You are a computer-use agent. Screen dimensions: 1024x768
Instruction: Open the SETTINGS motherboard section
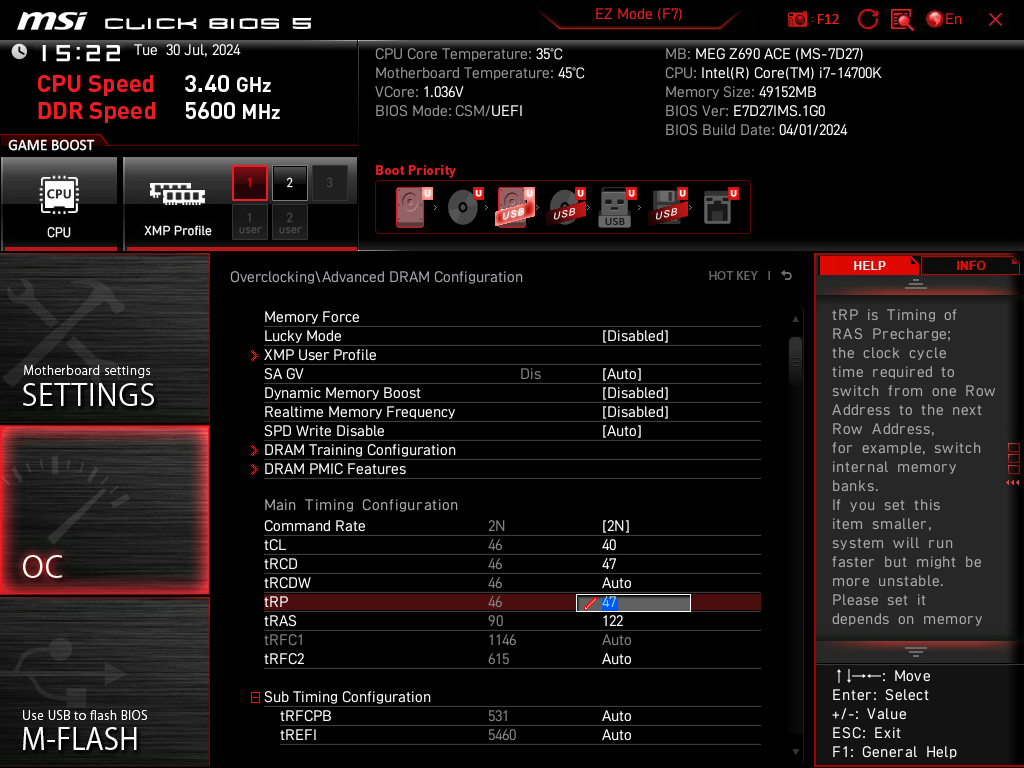point(104,338)
